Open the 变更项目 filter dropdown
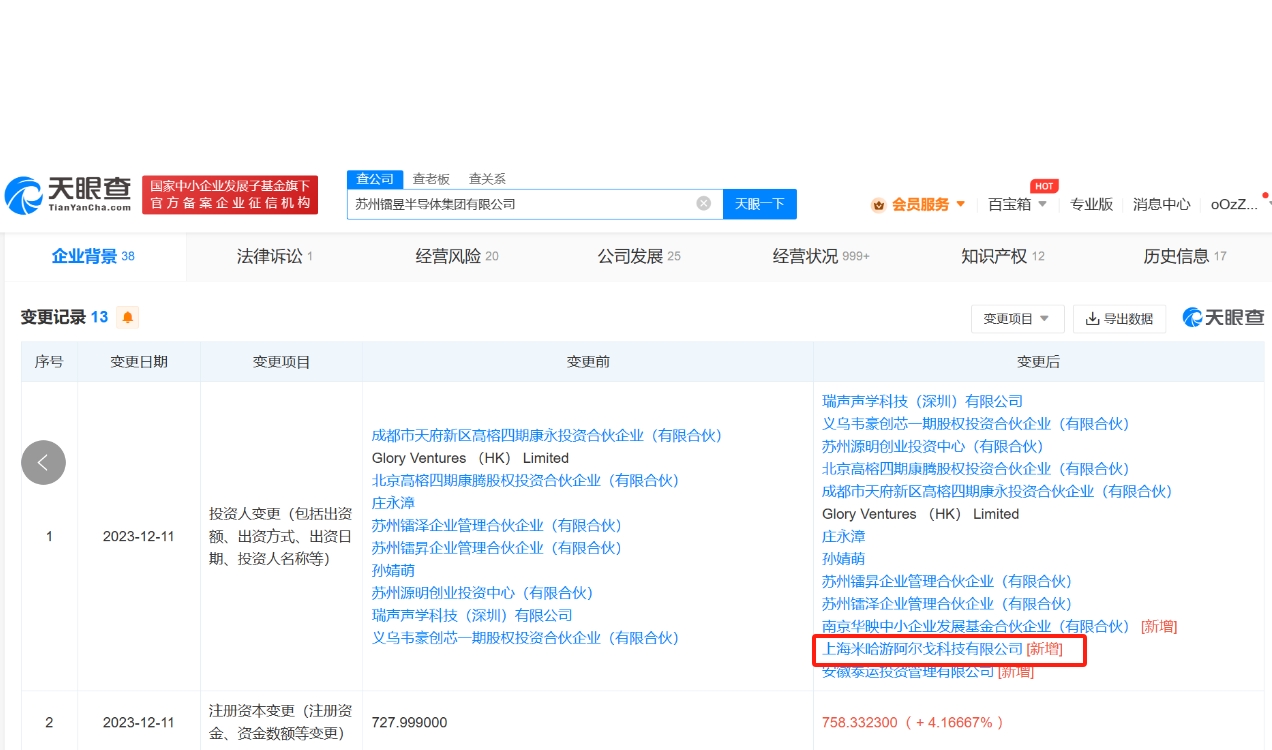Image resolution: width=1272 pixels, height=750 pixels. (1017, 318)
